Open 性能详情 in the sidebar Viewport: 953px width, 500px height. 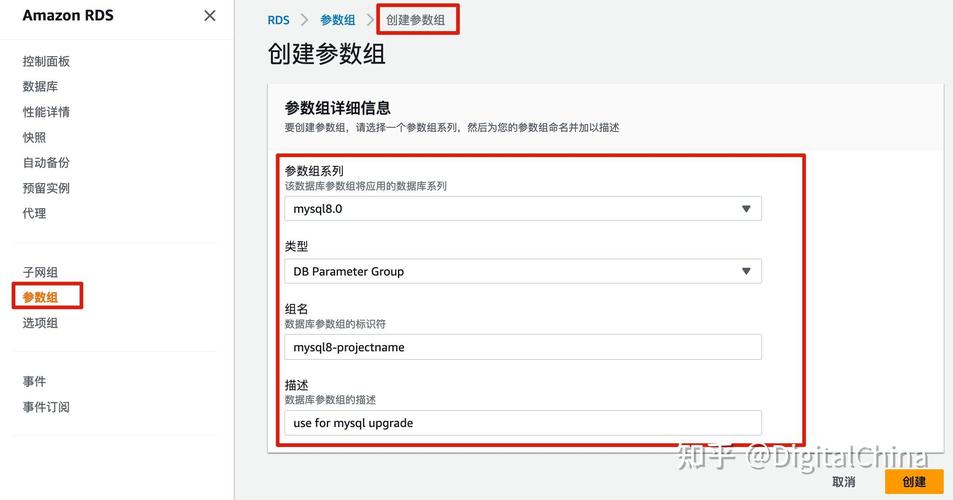pyautogui.click(x=46, y=112)
